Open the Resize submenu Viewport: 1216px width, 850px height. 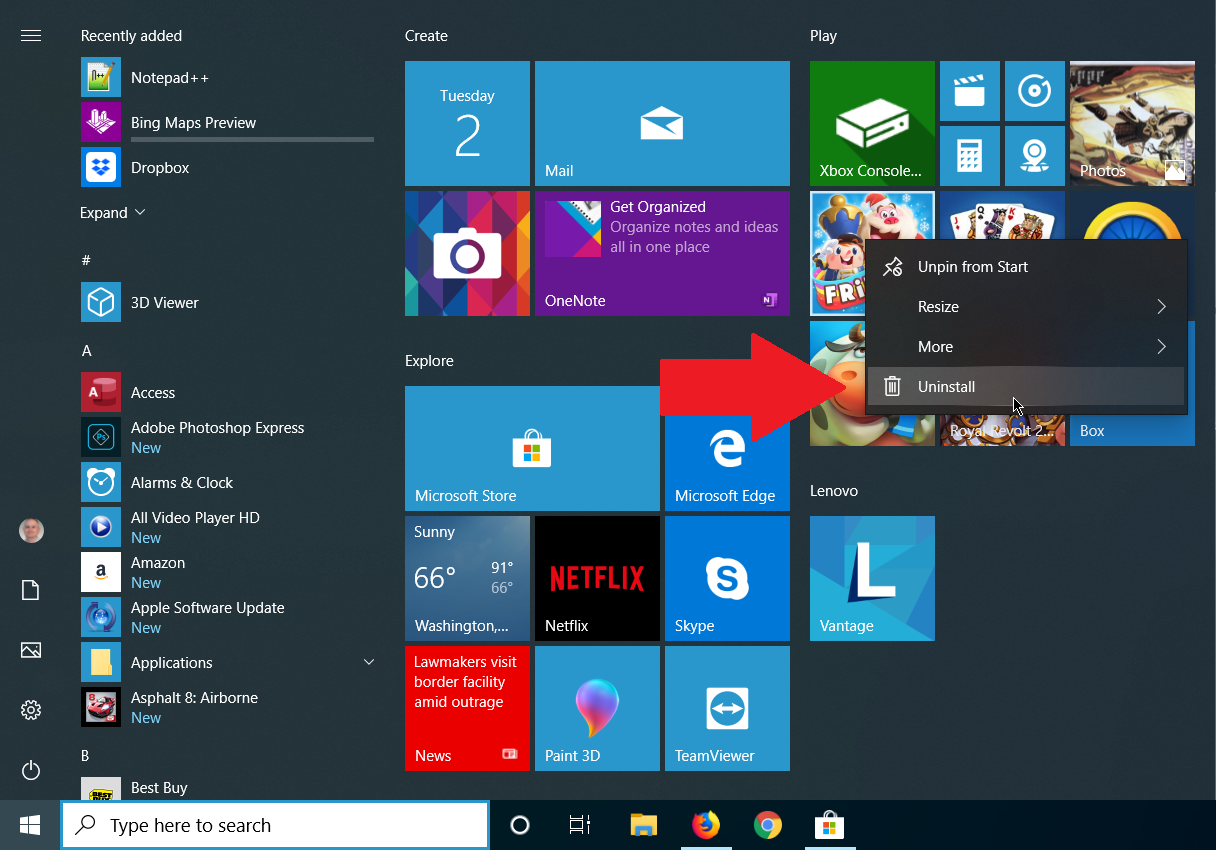(x=1026, y=307)
